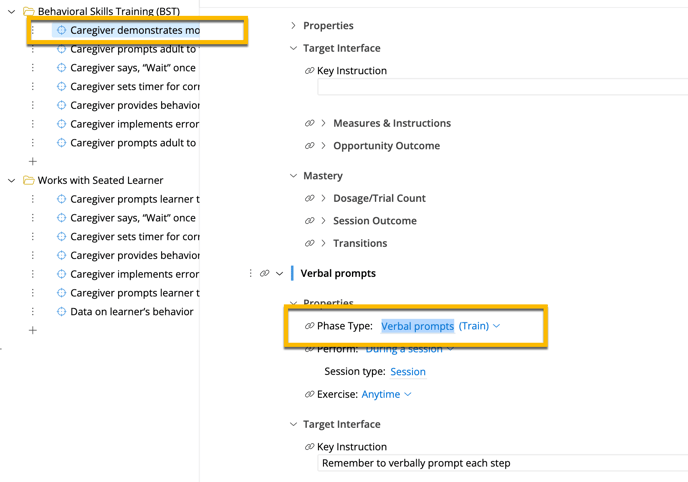Click the Remember to verbally prompt field
The height and width of the screenshot is (482, 688).
tap(502, 463)
